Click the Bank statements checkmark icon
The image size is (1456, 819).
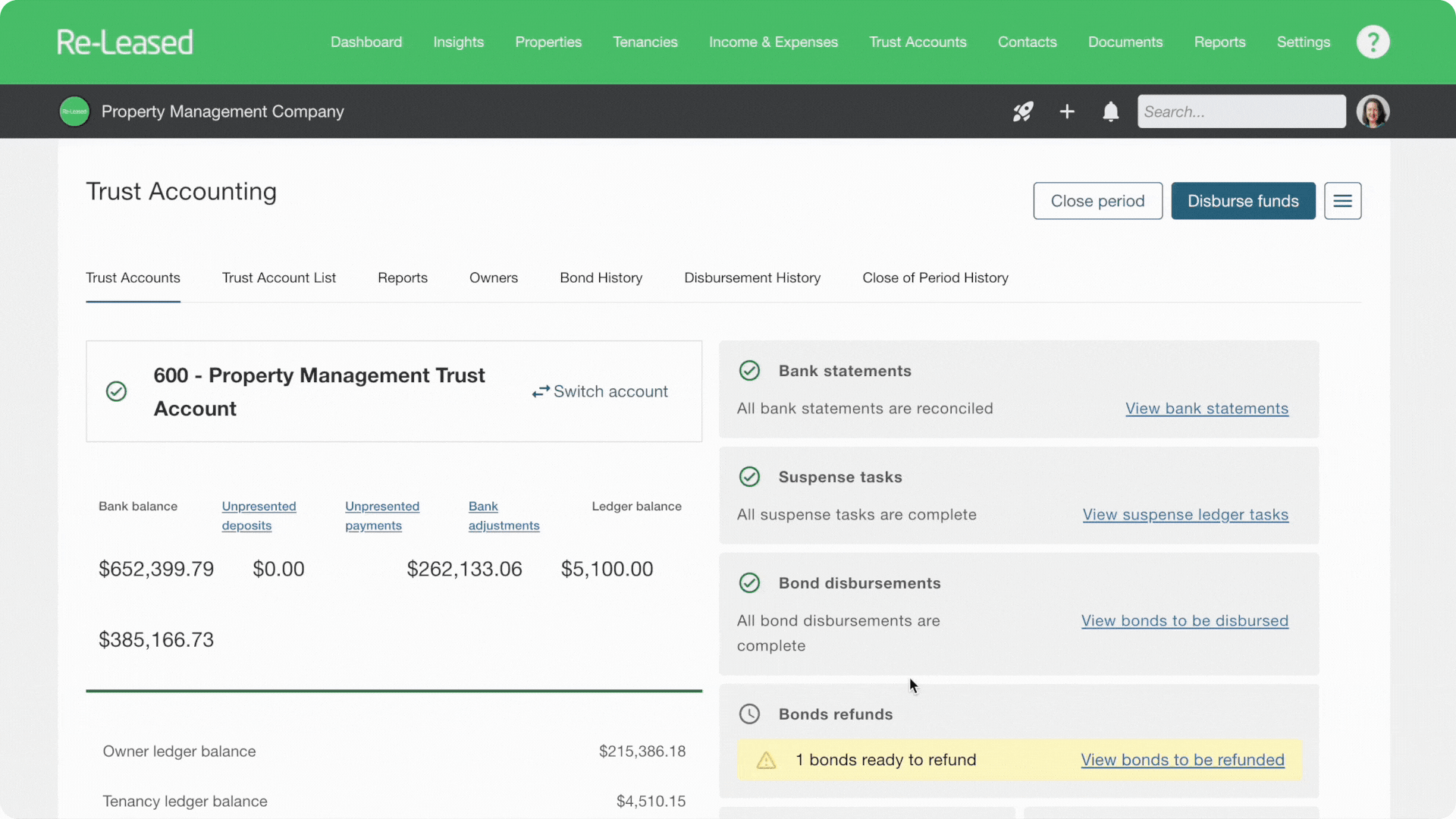pos(749,371)
